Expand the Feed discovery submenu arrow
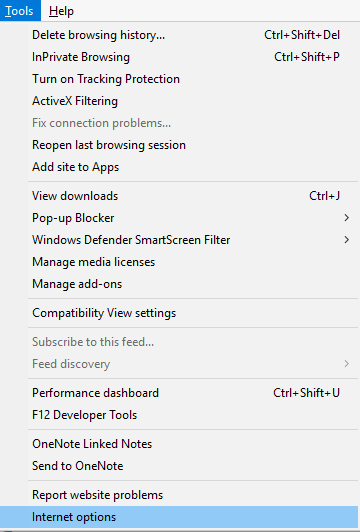 (x=346, y=364)
